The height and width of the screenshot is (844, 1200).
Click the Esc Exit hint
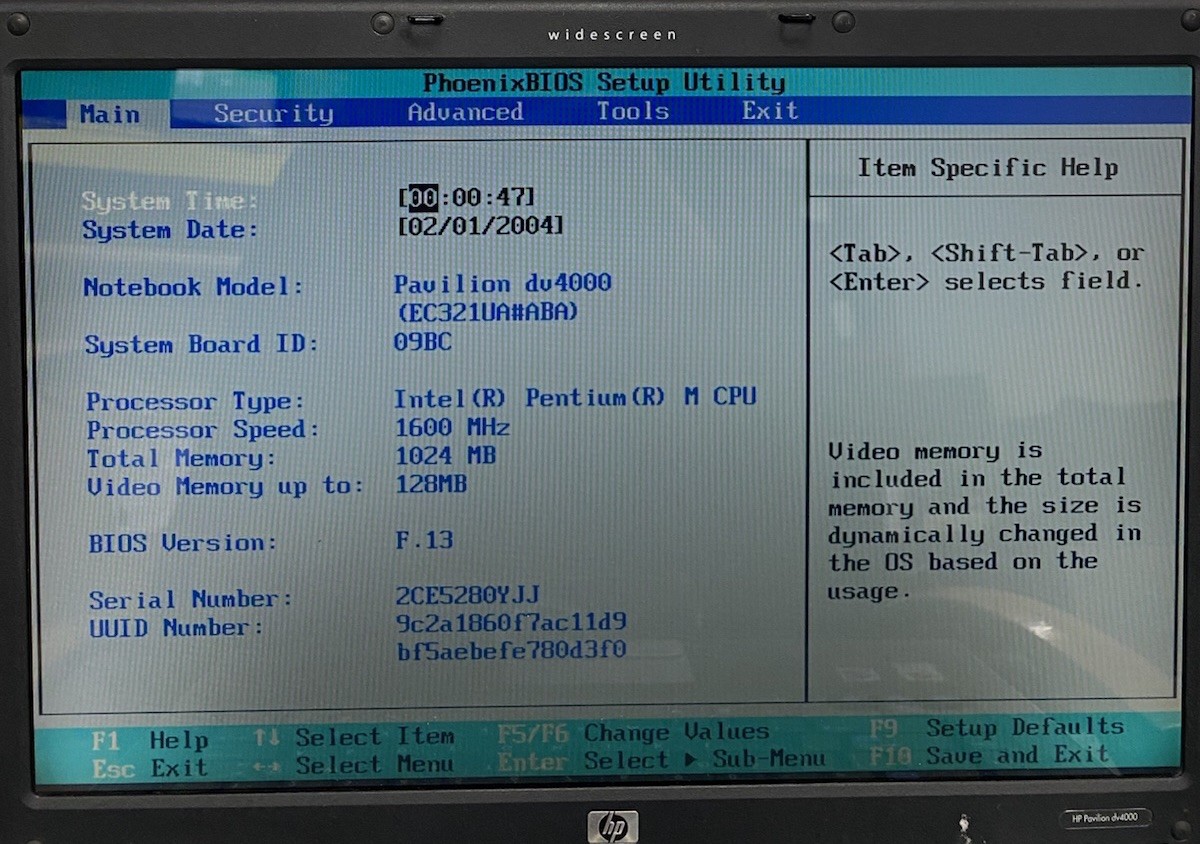(x=150, y=769)
